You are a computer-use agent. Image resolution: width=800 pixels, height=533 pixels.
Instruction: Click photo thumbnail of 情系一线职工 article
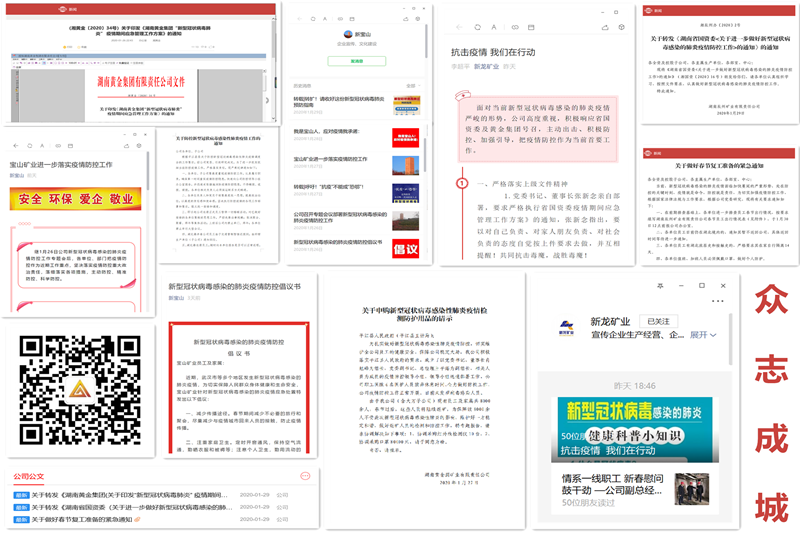click(692, 489)
